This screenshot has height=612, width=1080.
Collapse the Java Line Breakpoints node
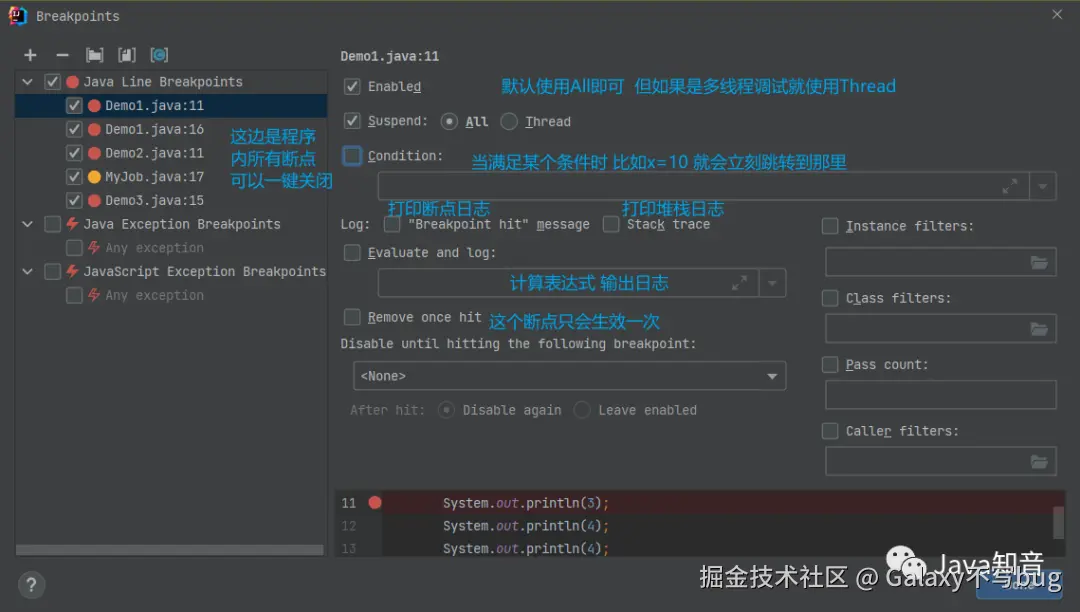point(28,82)
